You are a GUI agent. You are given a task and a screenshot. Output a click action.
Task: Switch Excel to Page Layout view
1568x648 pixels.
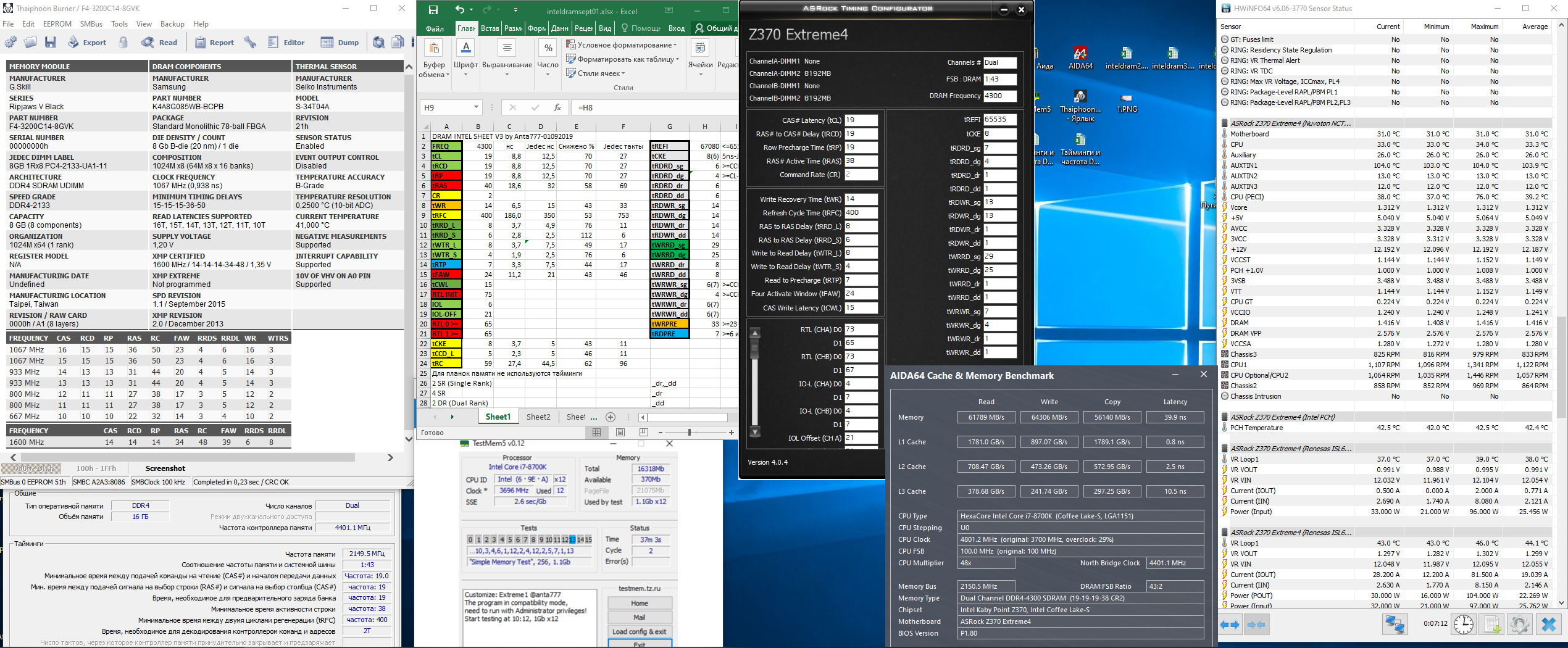coord(620,433)
